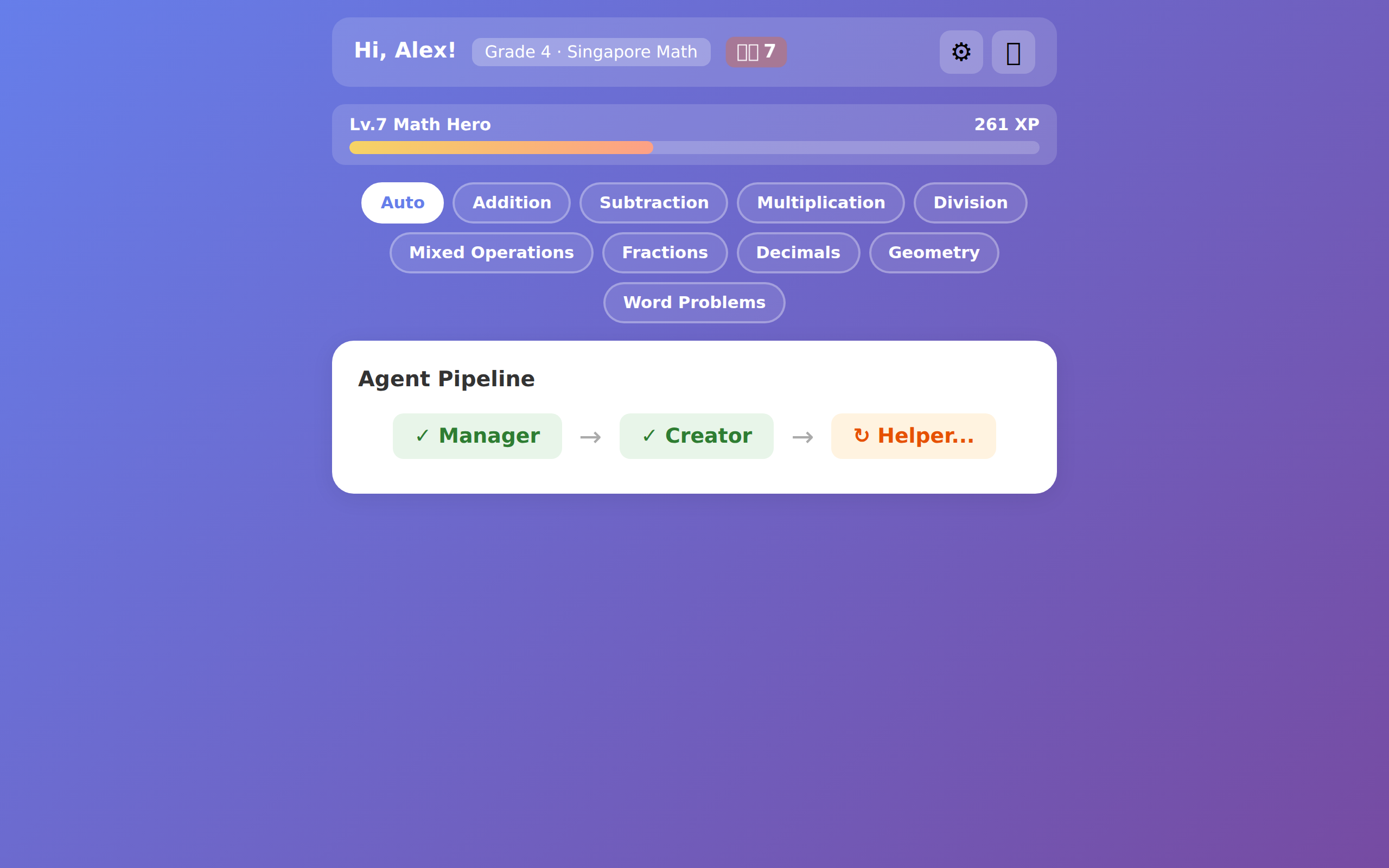The height and width of the screenshot is (868, 1389).
Task: Select the Addition topic chip
Action: click(512, 203)
